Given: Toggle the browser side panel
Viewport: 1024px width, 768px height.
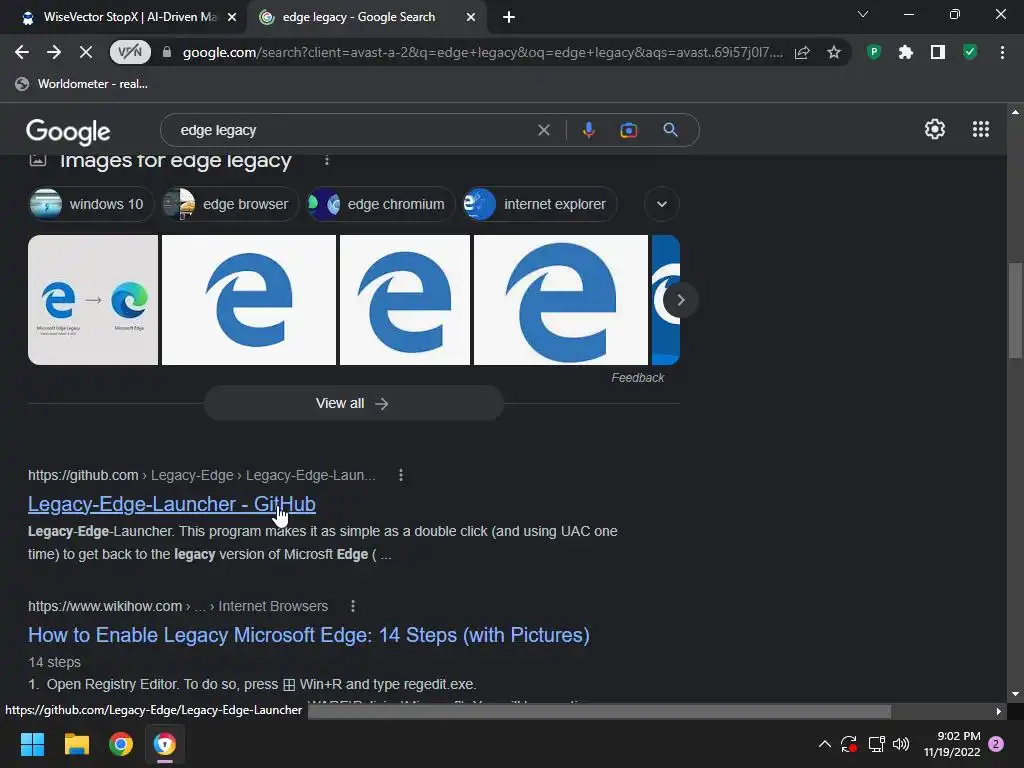Looking at the screenshot, I should coord(938,52).
